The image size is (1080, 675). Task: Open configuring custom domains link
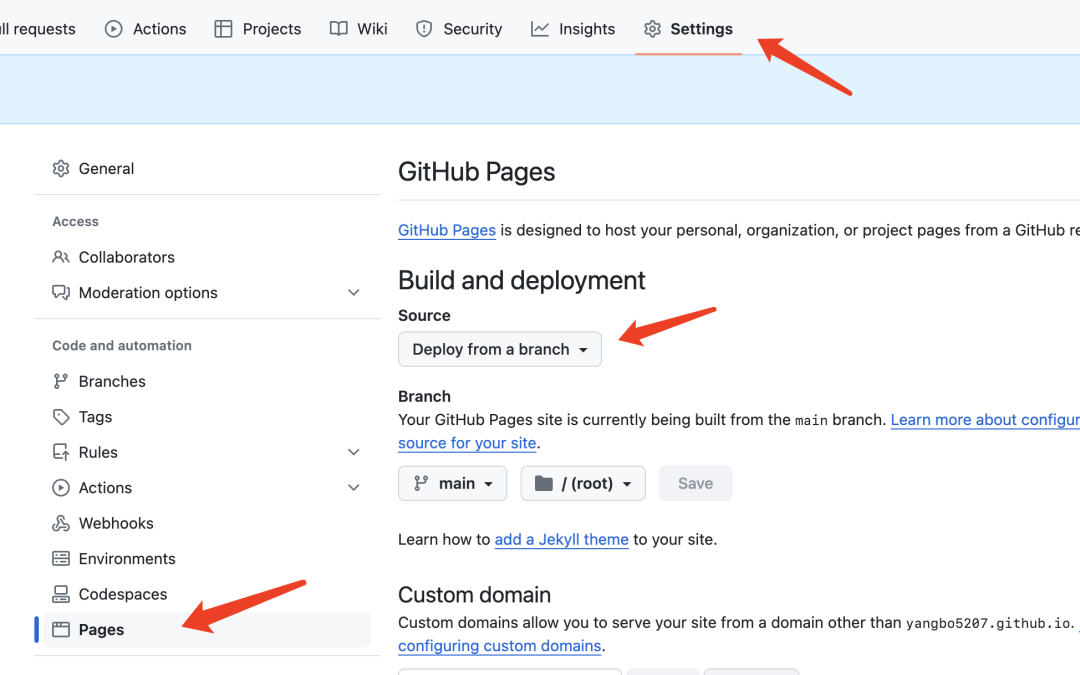pyautogui.click(x=499, y=646)
